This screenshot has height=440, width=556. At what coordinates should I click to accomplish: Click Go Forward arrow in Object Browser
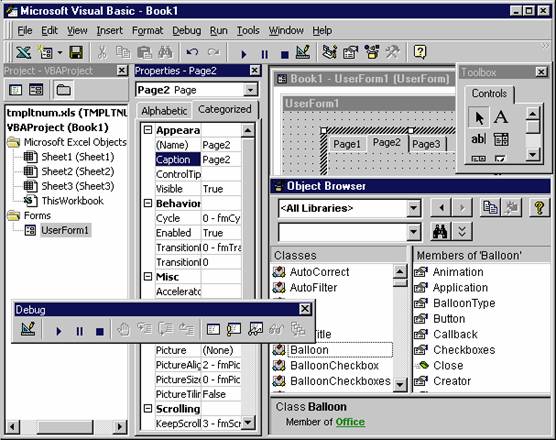462,207
